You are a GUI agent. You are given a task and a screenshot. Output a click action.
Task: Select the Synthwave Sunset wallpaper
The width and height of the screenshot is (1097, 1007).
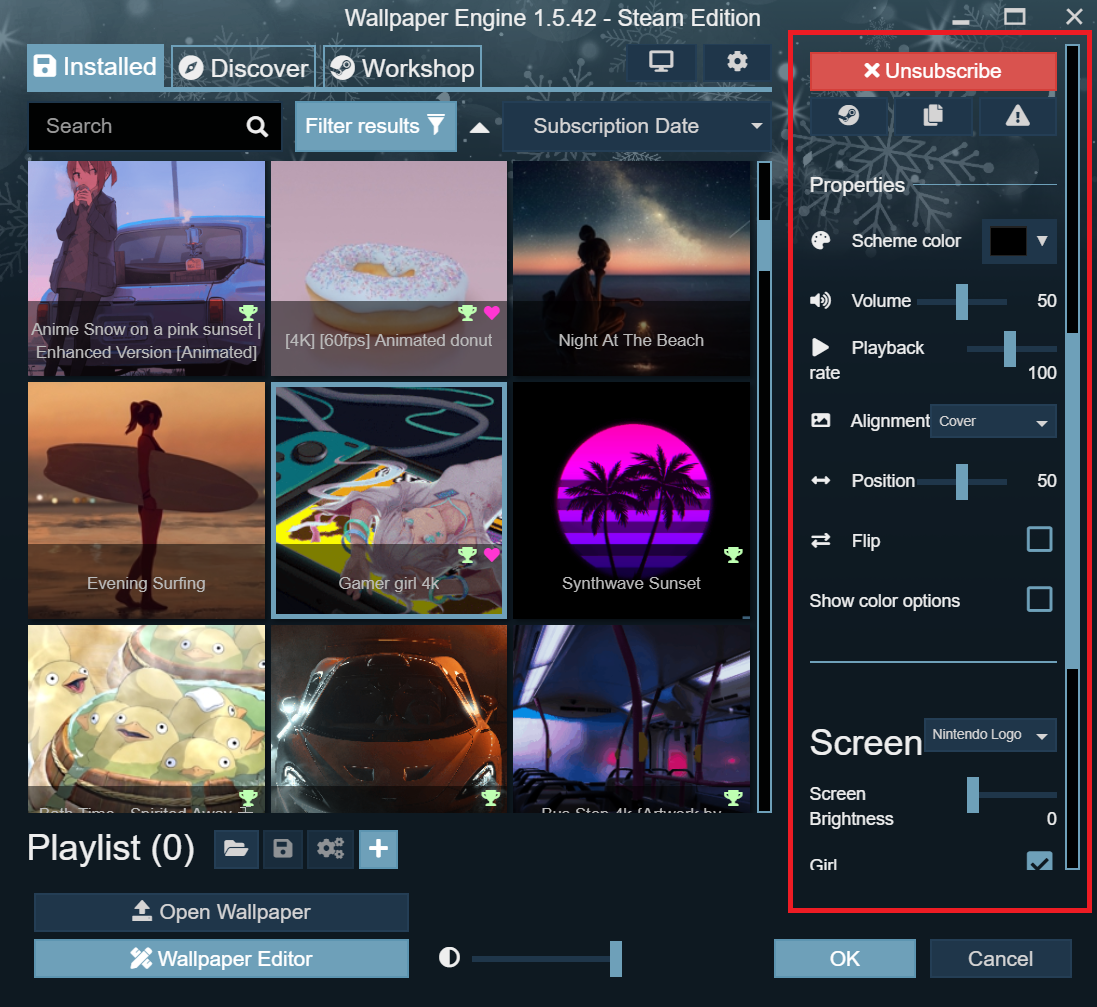tap(631, 500)
